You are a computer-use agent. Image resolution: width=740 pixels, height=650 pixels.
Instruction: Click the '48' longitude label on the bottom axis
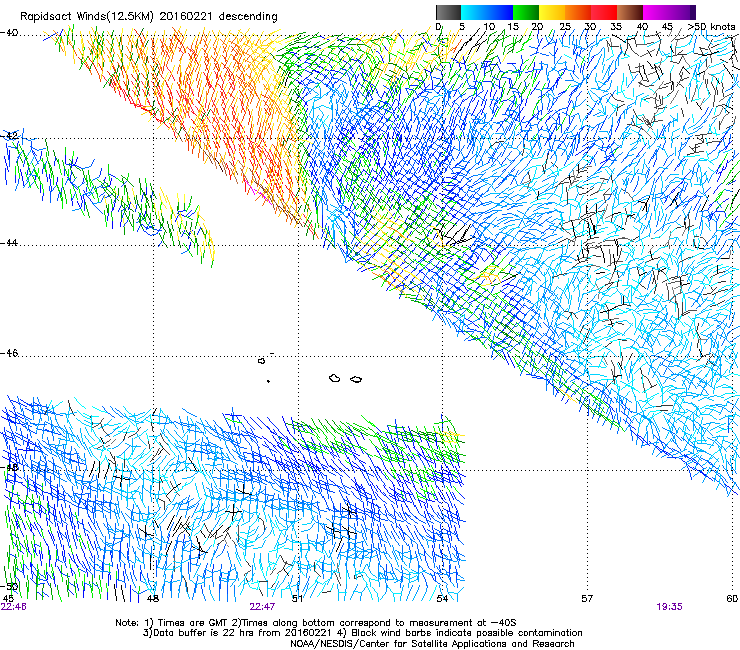click(x=153, y=599)
